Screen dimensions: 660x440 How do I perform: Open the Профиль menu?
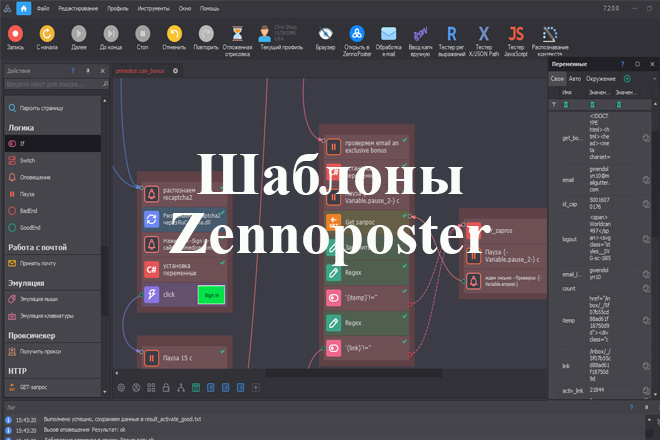(117, 8)
